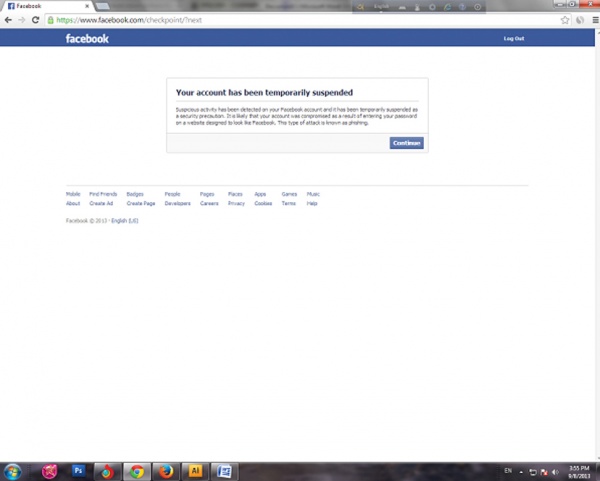Click the volume speaker tray icon
This screenshot has height=481, width=600.
(x=555, y=472)
